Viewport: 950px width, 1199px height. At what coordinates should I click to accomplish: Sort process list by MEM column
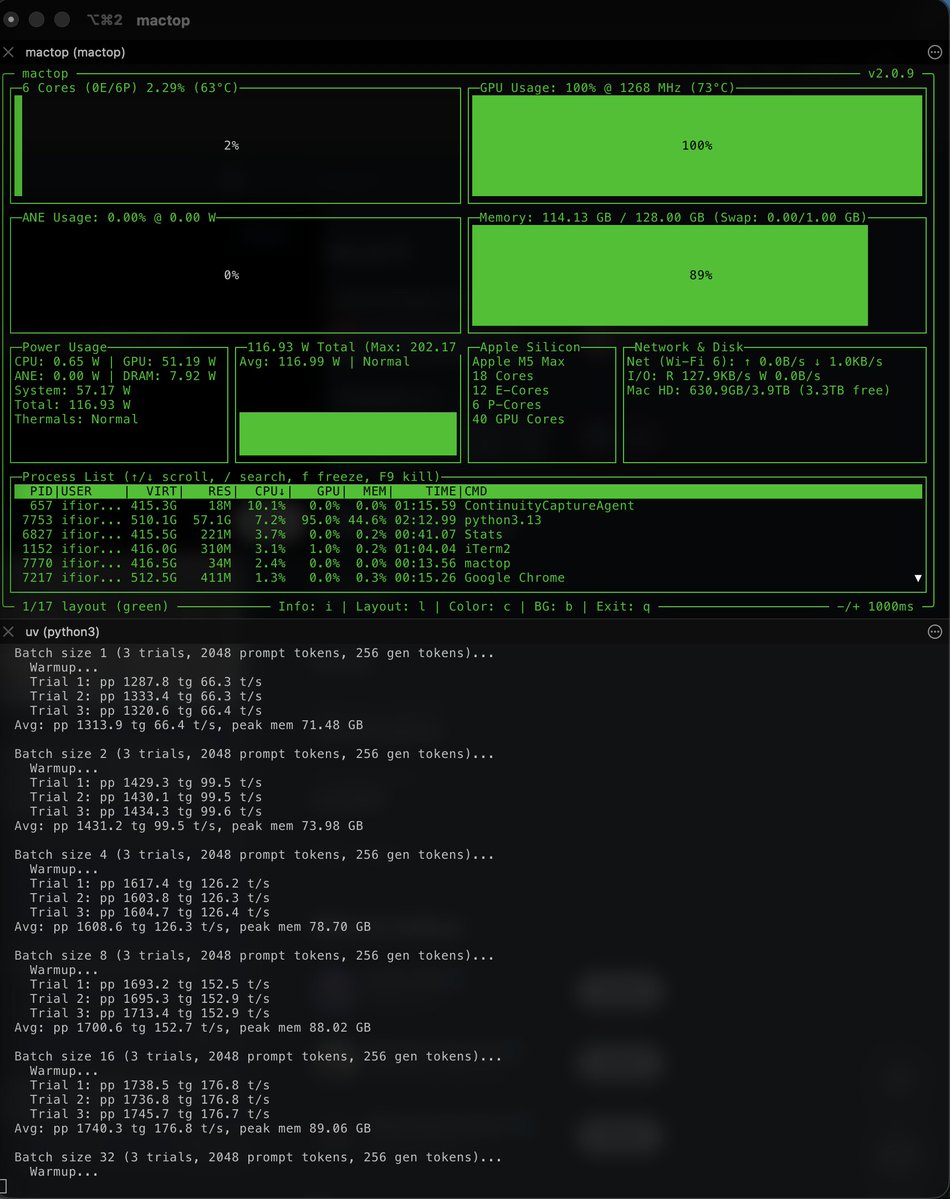click(x=375, y=491)
